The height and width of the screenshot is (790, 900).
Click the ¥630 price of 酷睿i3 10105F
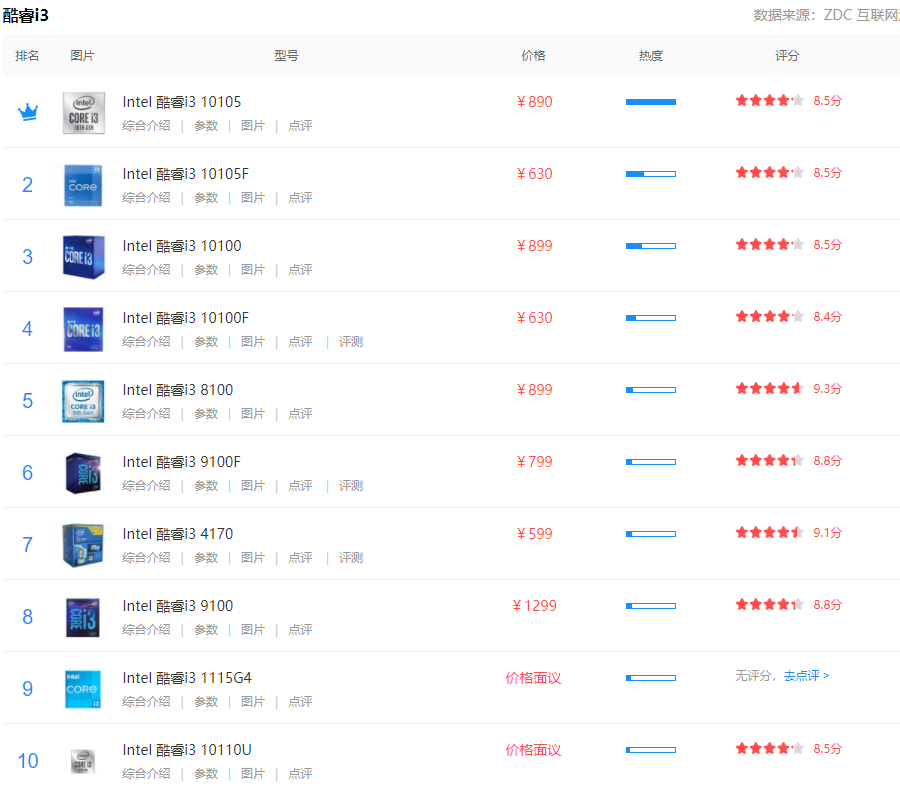[x=534, y=174]
